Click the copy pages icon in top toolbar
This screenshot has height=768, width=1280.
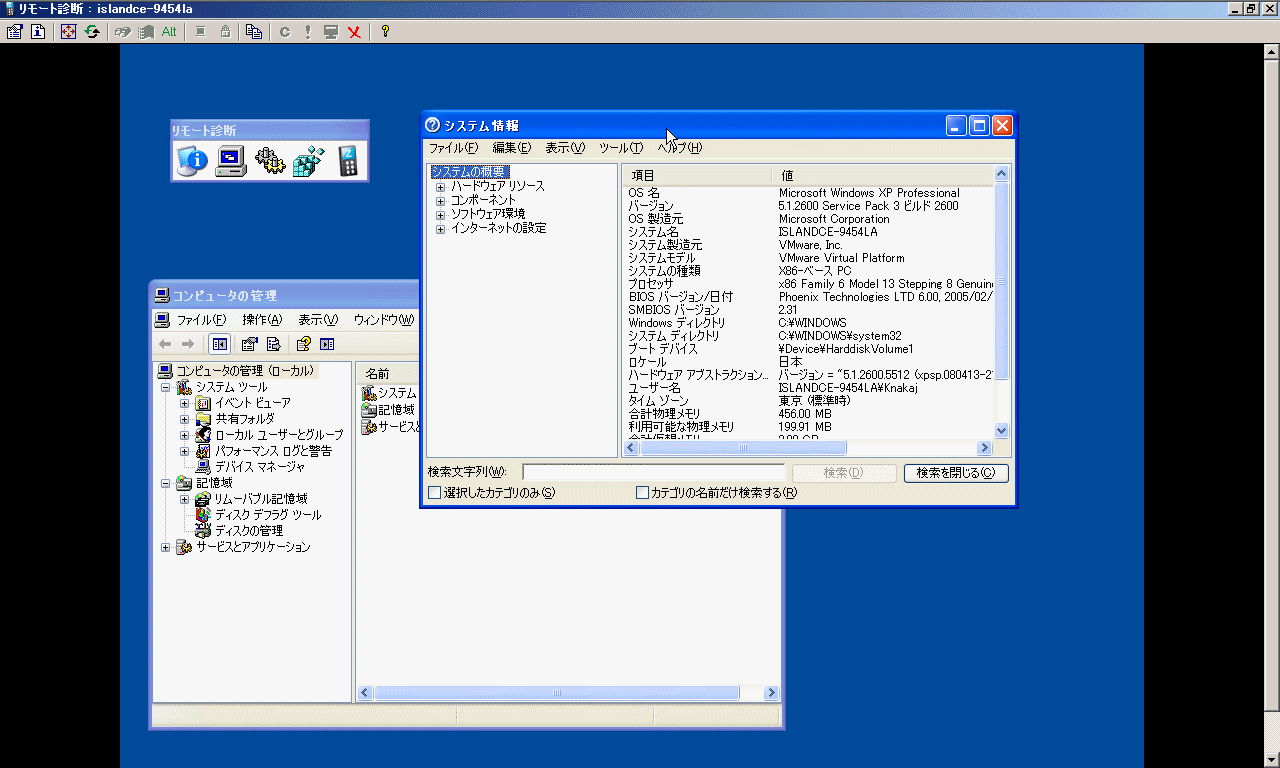click(254, 31)
